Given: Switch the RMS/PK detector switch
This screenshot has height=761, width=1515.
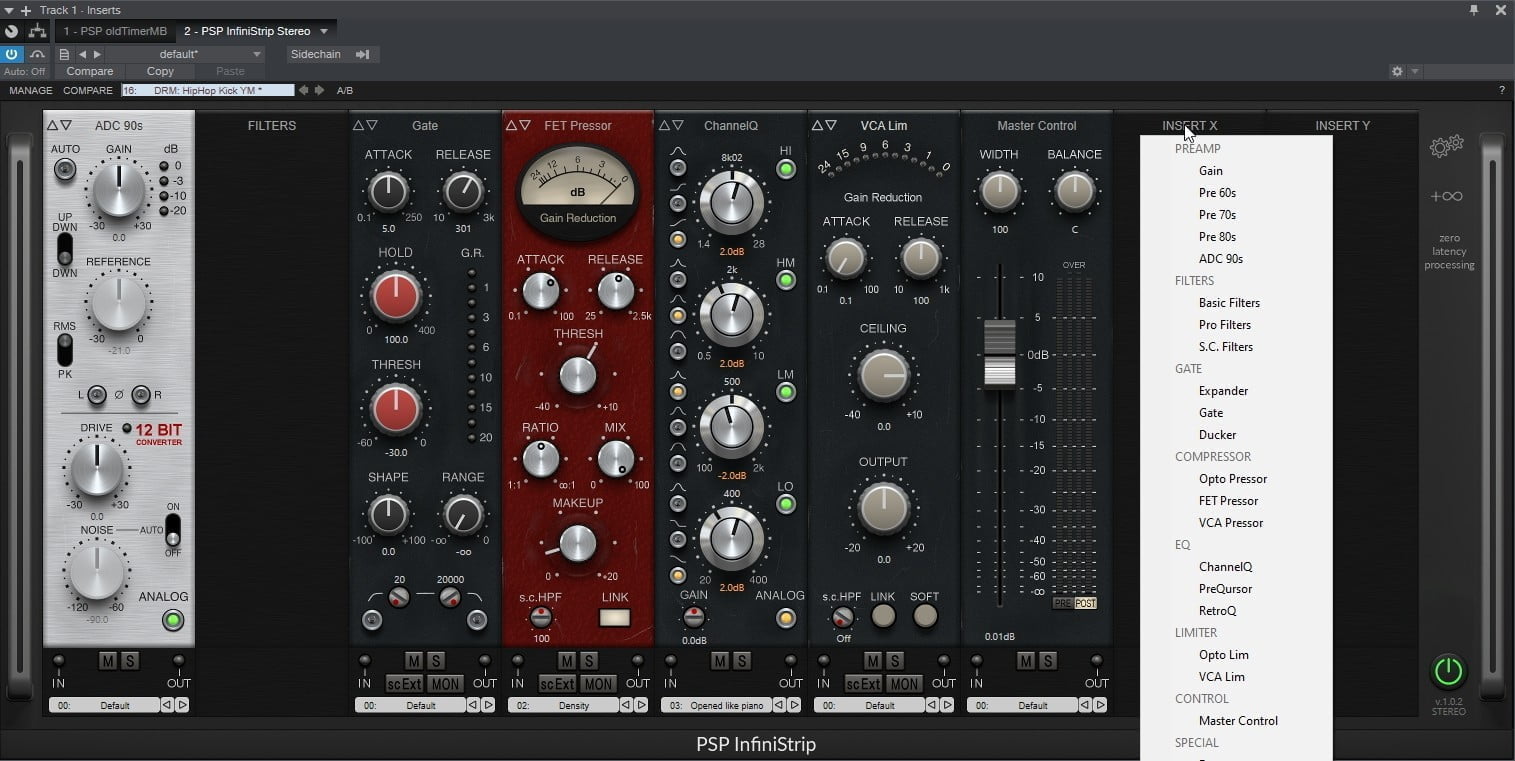Looking at the screenshot, I should (x=64, y=350).
